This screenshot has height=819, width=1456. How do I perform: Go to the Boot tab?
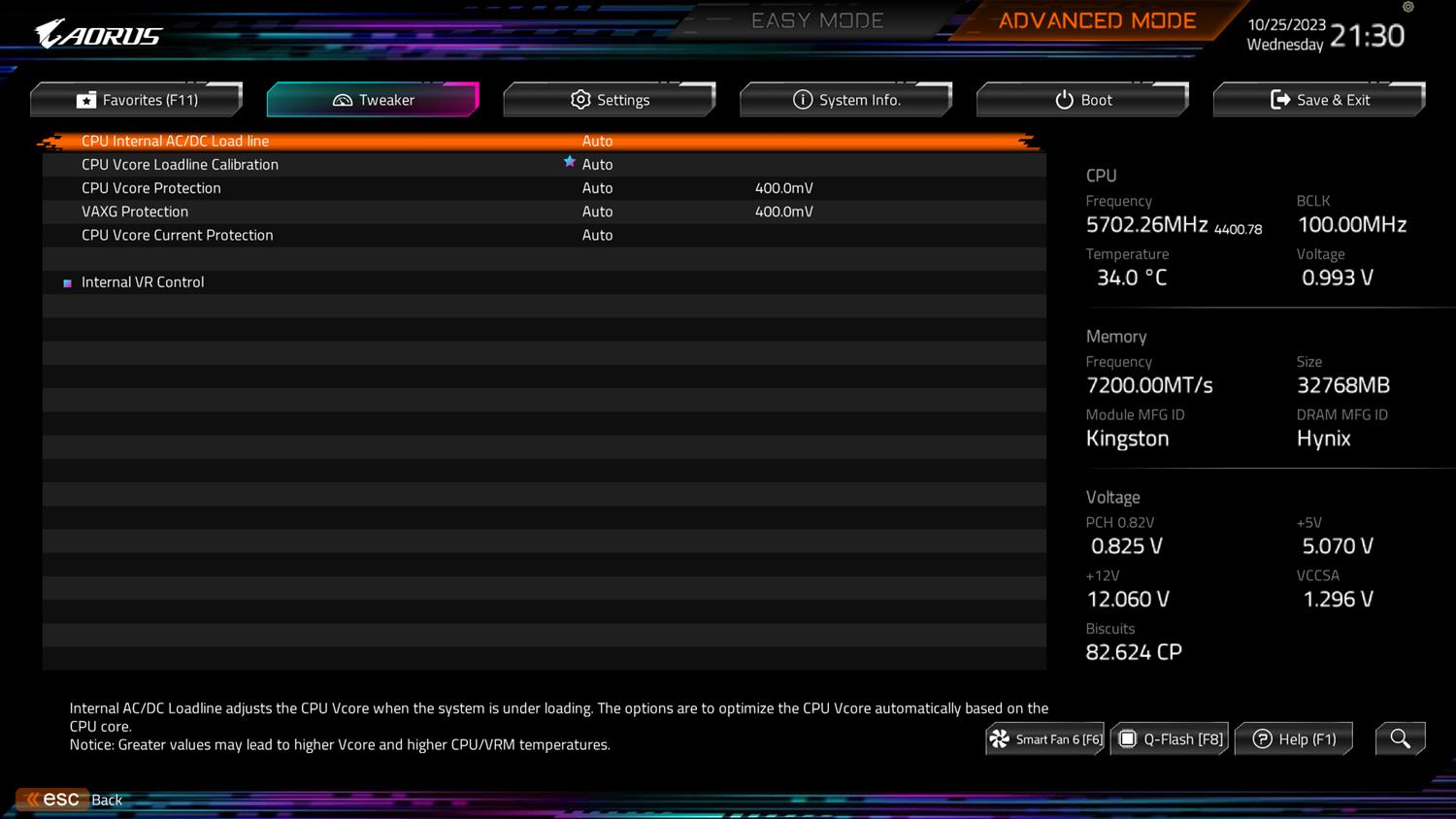1083,100
